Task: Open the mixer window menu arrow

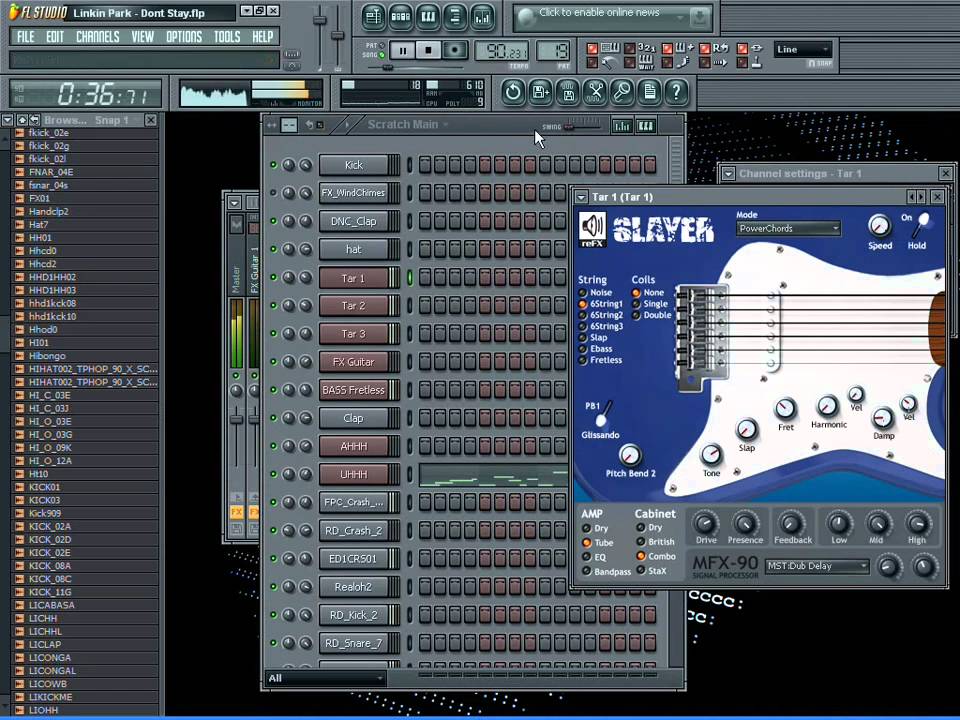Action: coord(234,202)
